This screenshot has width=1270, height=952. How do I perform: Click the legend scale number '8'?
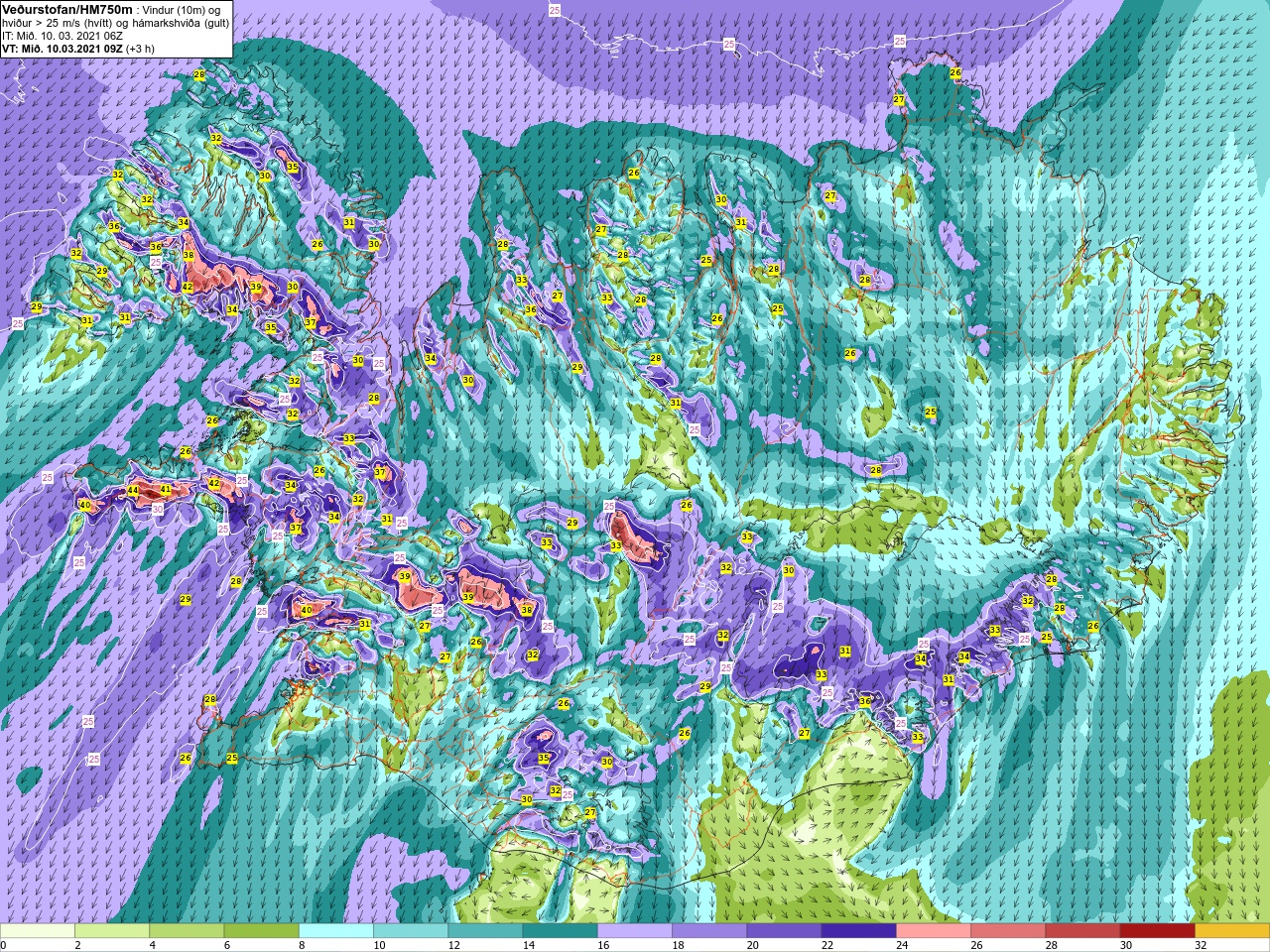302,946
